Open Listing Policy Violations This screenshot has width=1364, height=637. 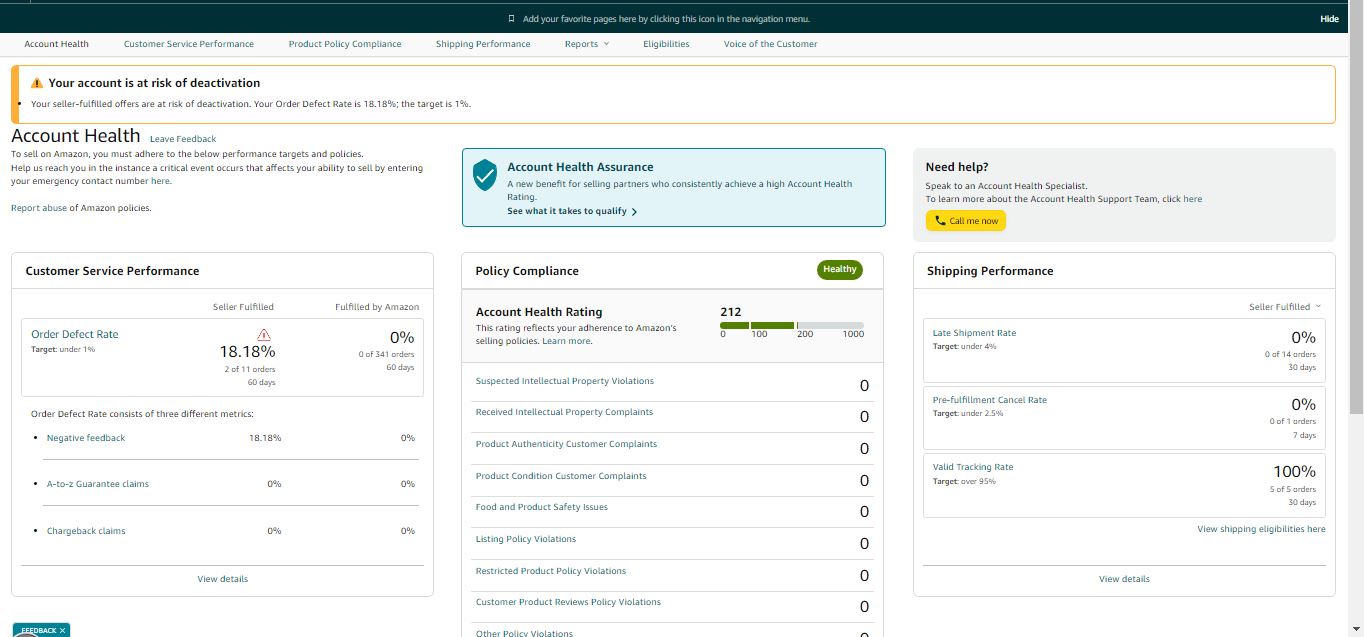(526, 539)
